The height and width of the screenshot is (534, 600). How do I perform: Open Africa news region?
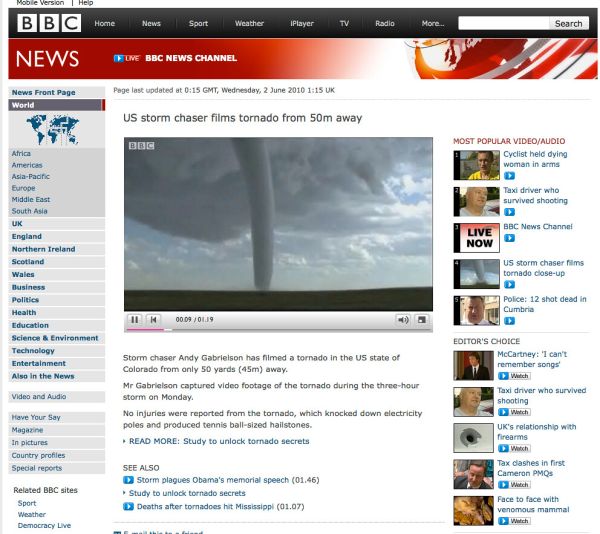click(21, 153)
